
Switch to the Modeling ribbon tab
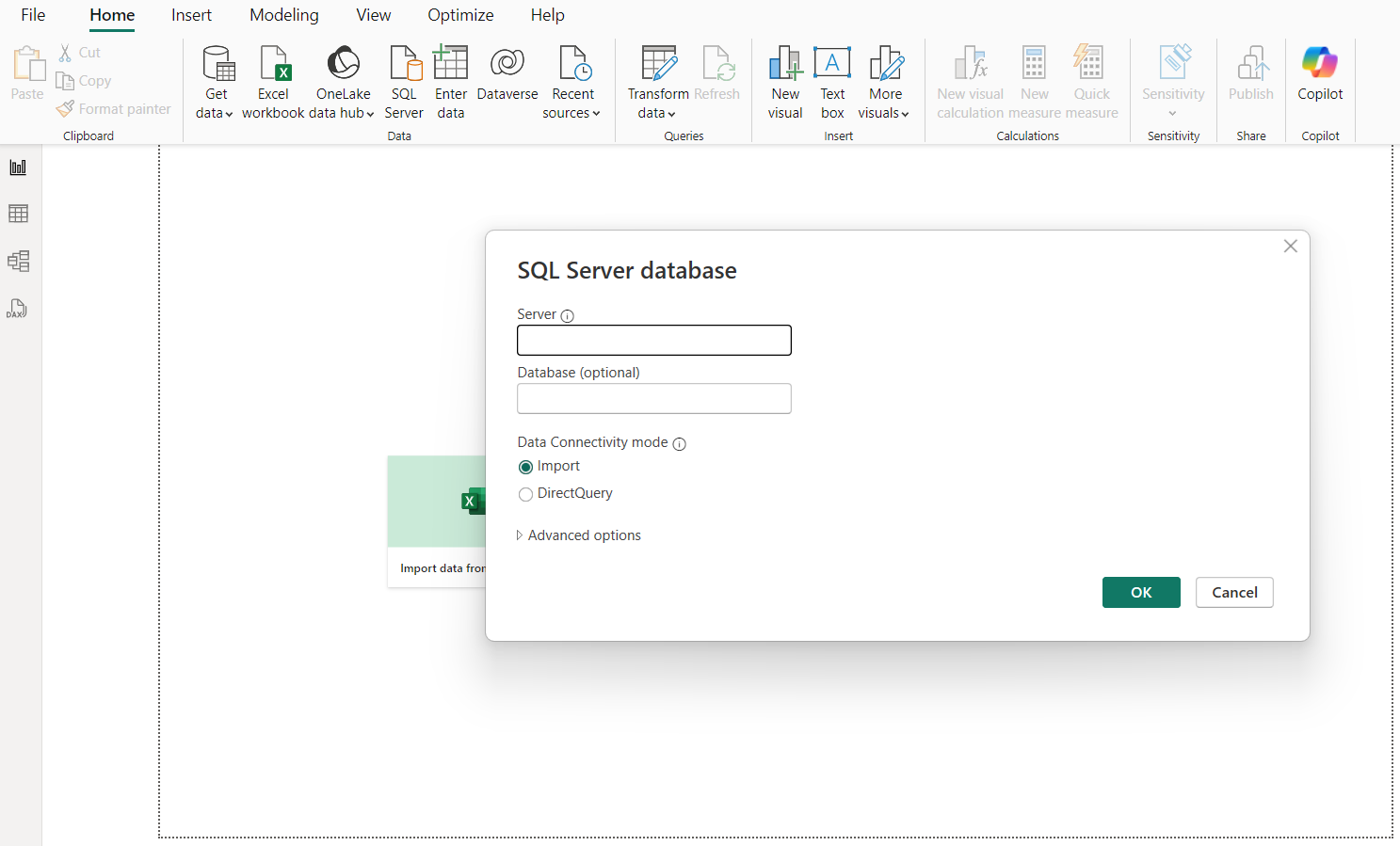tap(283, 15)
